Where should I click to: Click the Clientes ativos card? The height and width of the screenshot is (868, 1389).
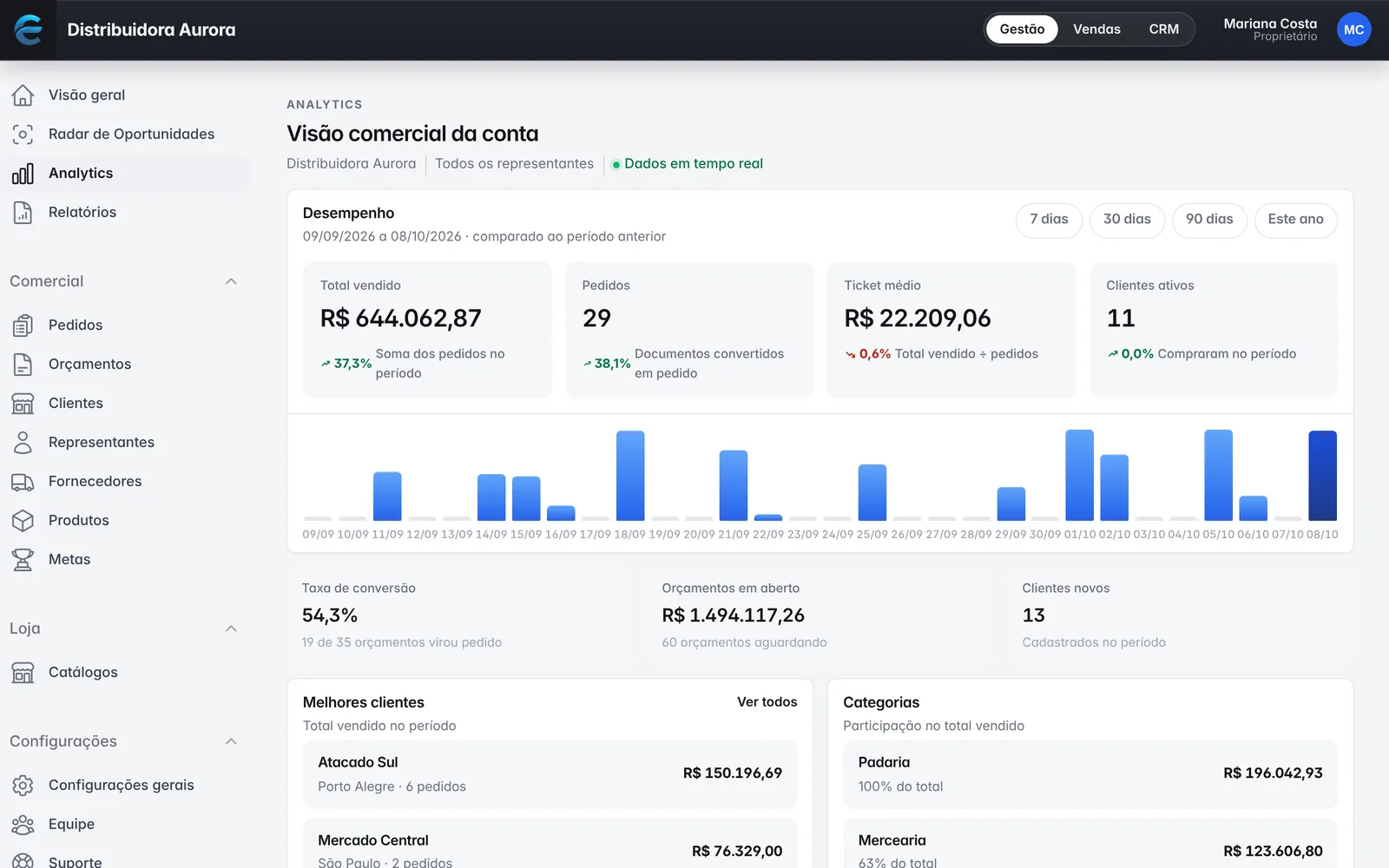coord(1214,330)
